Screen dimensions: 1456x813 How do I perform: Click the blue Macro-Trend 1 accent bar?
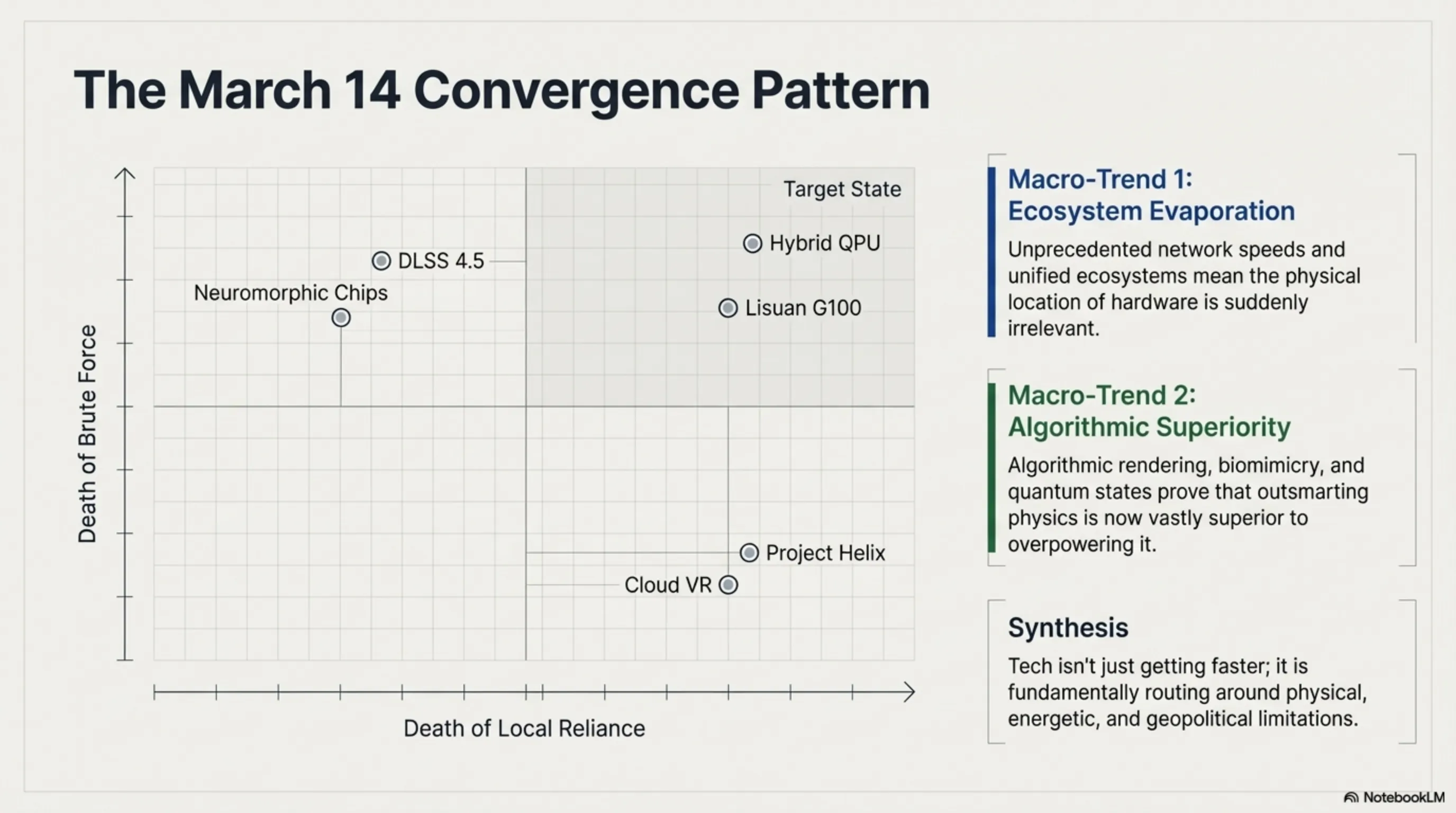pyautogui.click(x=991, y=252)
